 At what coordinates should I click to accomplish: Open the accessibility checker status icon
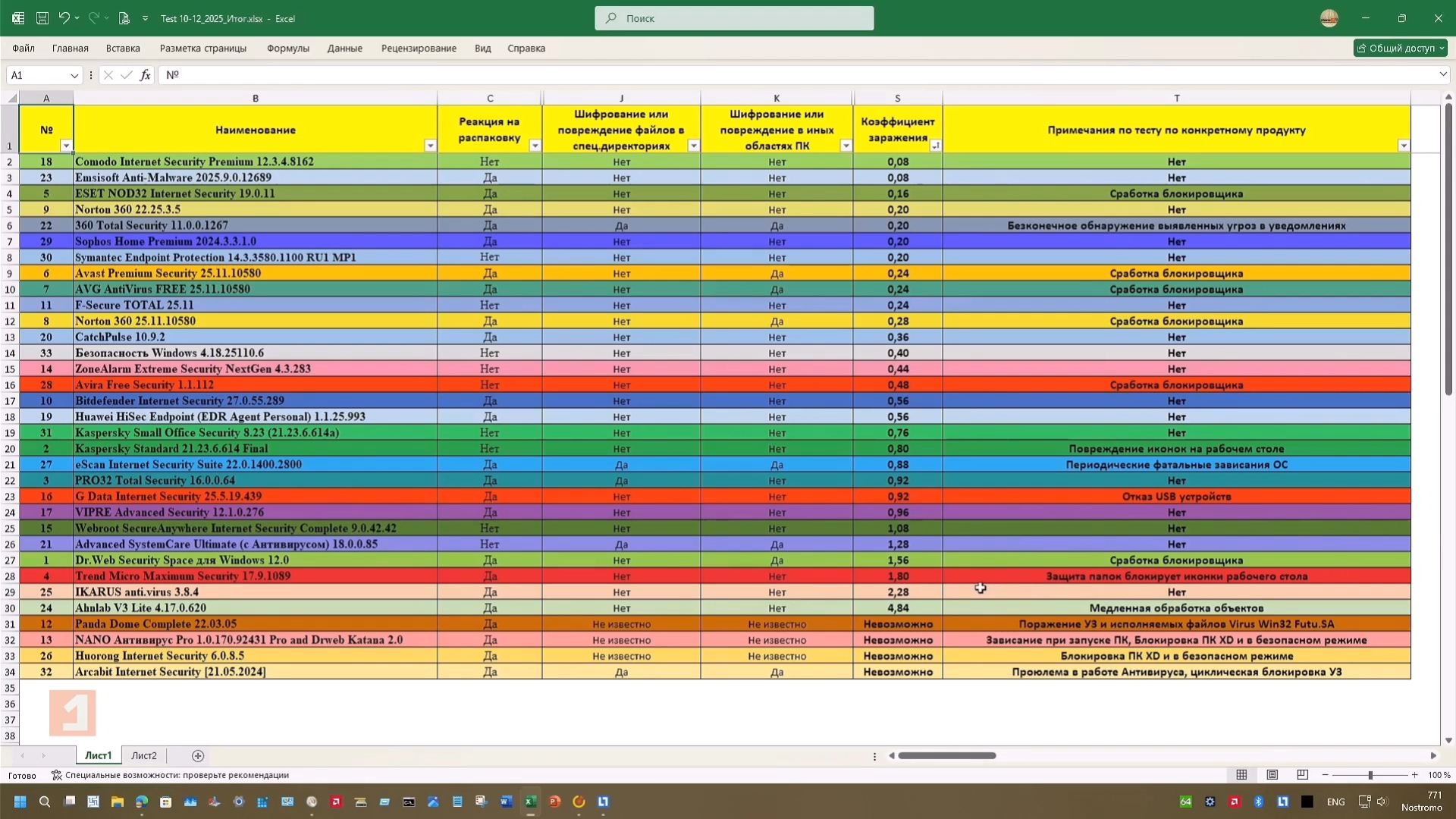coord(56,775)
